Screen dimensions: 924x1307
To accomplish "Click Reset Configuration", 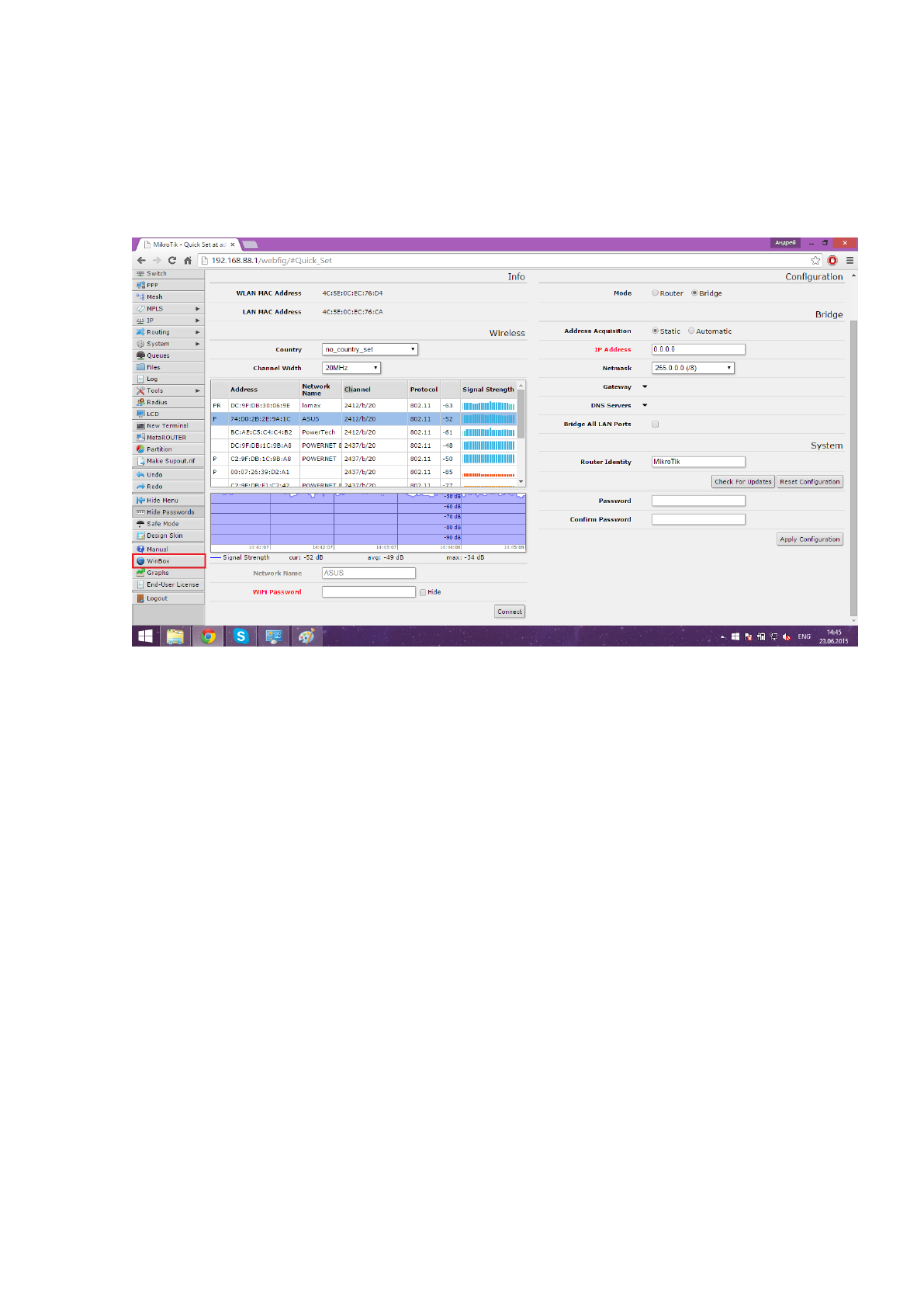I will (810, 482).
